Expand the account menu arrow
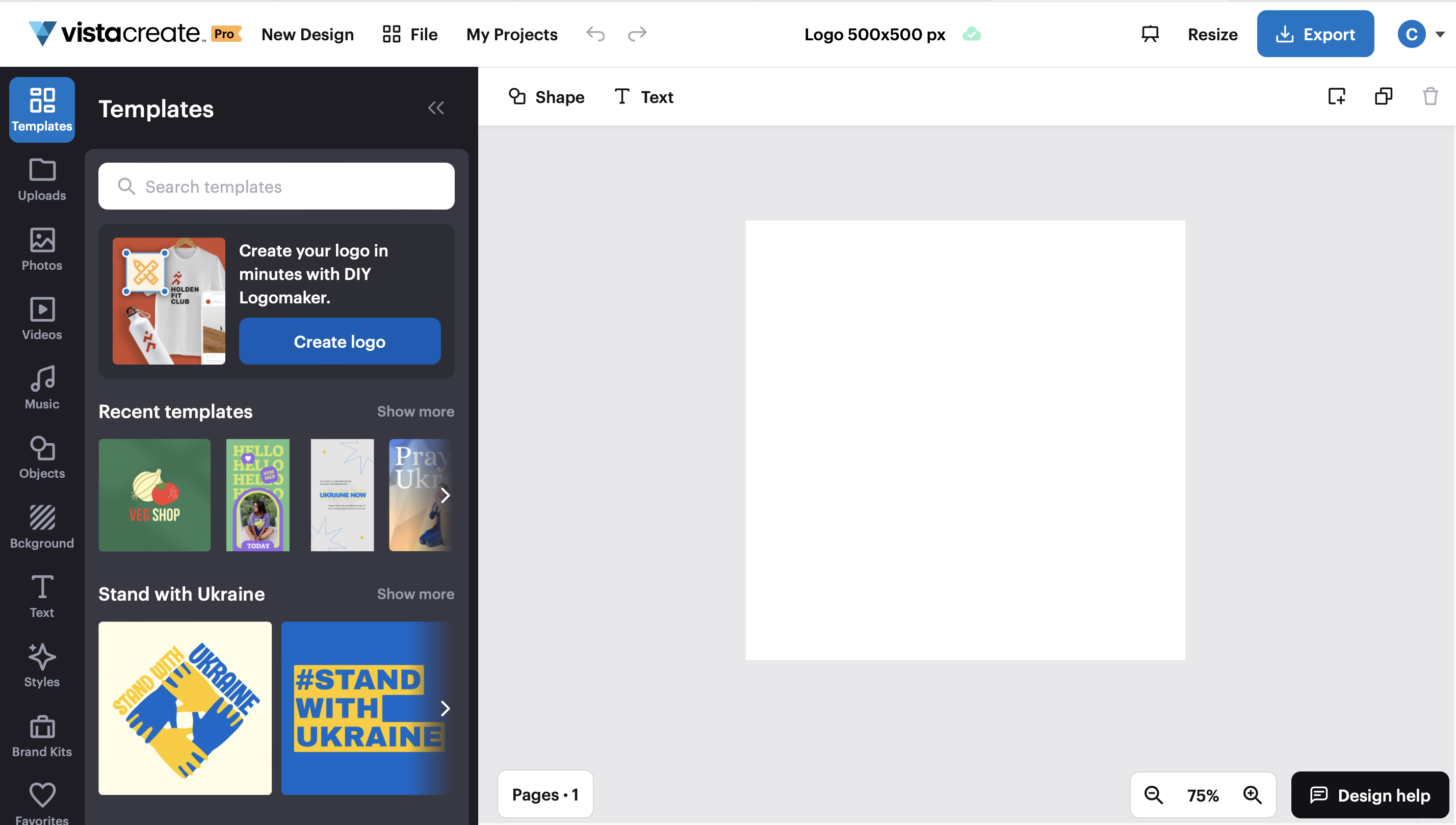 coord(1440,35)
